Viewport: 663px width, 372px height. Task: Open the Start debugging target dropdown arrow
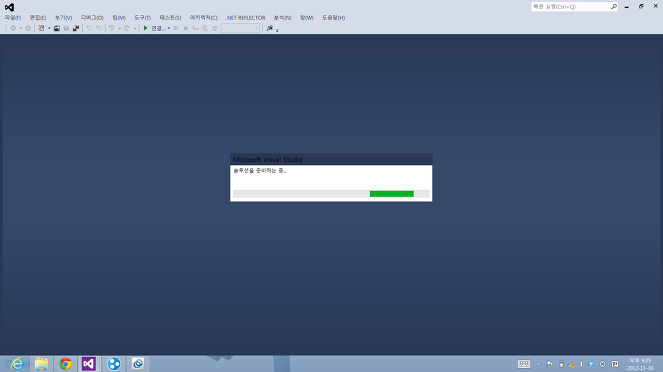pos(168,28)
